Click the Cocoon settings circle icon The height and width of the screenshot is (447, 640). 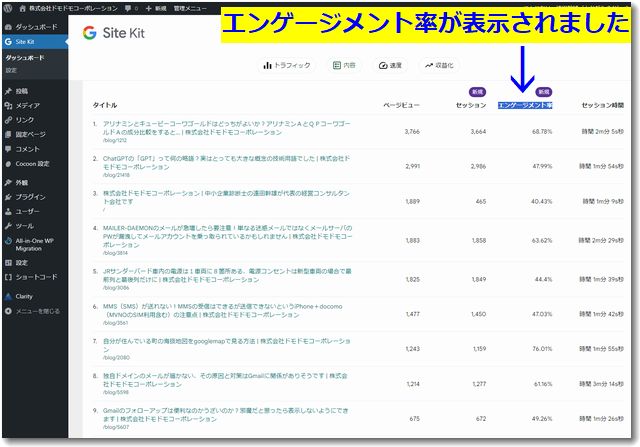point(8,164)
